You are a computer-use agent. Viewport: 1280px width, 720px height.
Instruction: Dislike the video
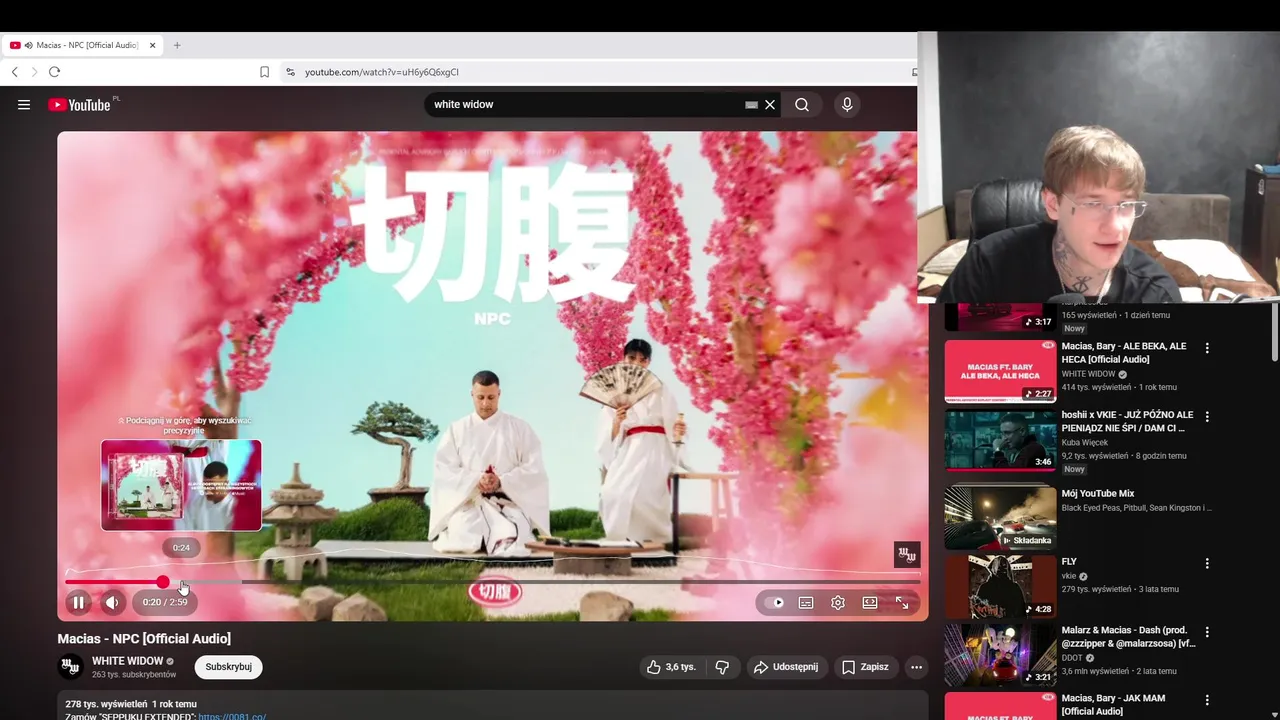point(722,667)
